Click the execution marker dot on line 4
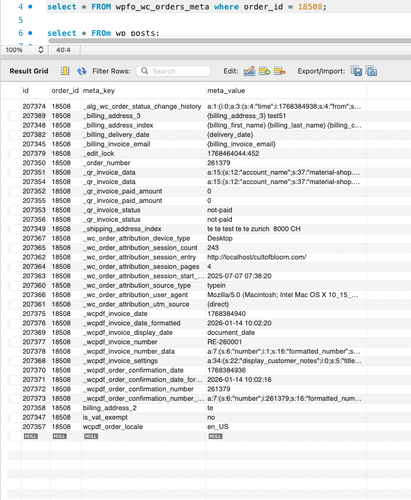The width and height of the screenshot is (411, 500). [30, 7]
